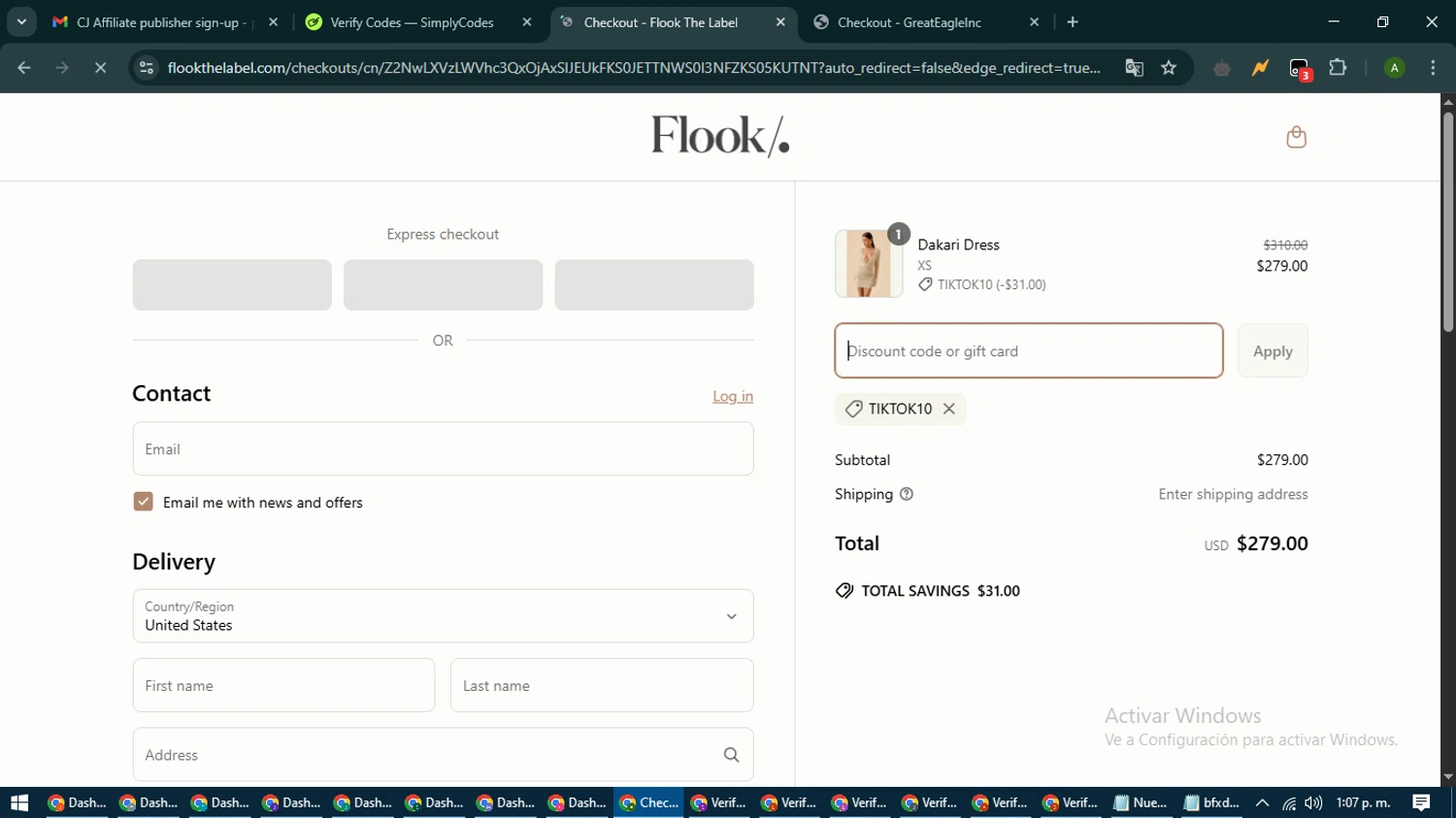
Task: Stop loading the page in Chrome
Action: click(x=100, y=68)
